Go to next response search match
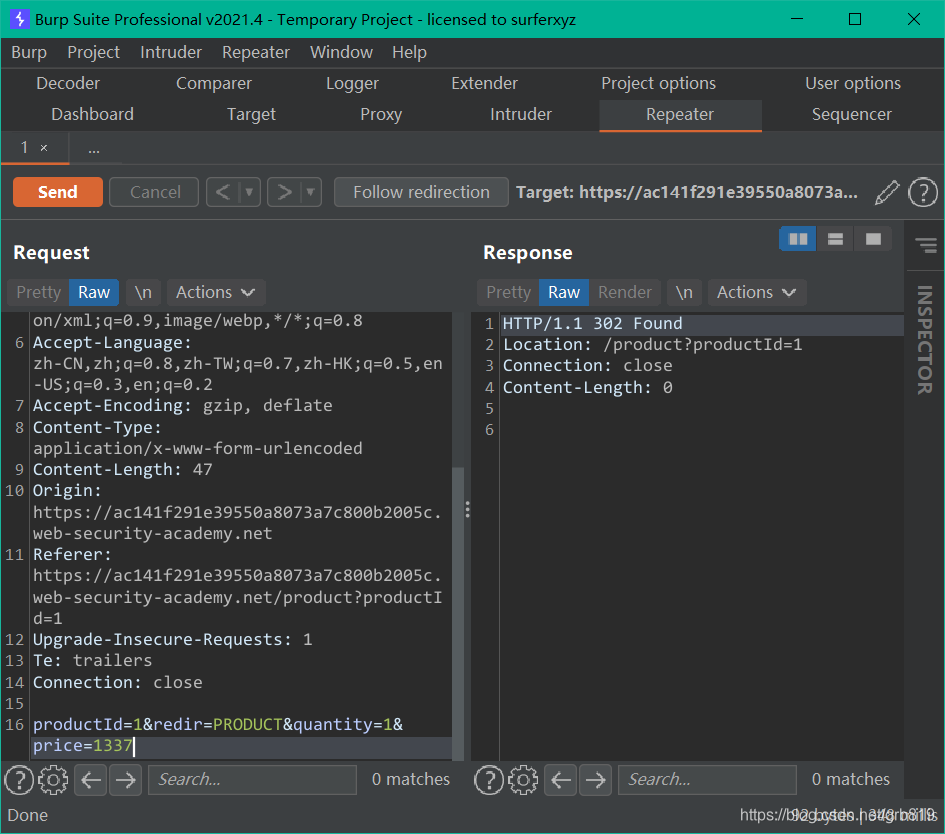The image size is (945, 834). click(595, 780)
